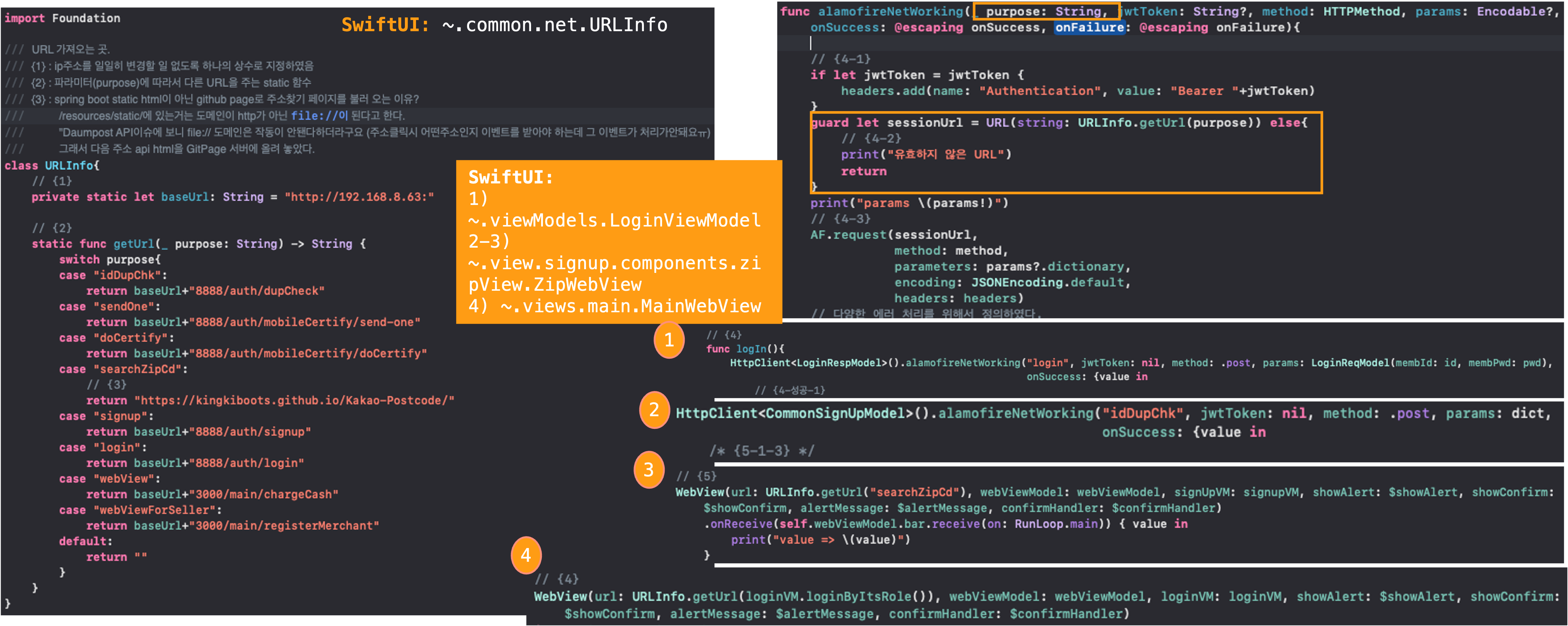Image resolution: width=1568 pixels, height=626 pixels.
Task: Click the "AF.request(sessionUrl," line
Action: point(894,235)
